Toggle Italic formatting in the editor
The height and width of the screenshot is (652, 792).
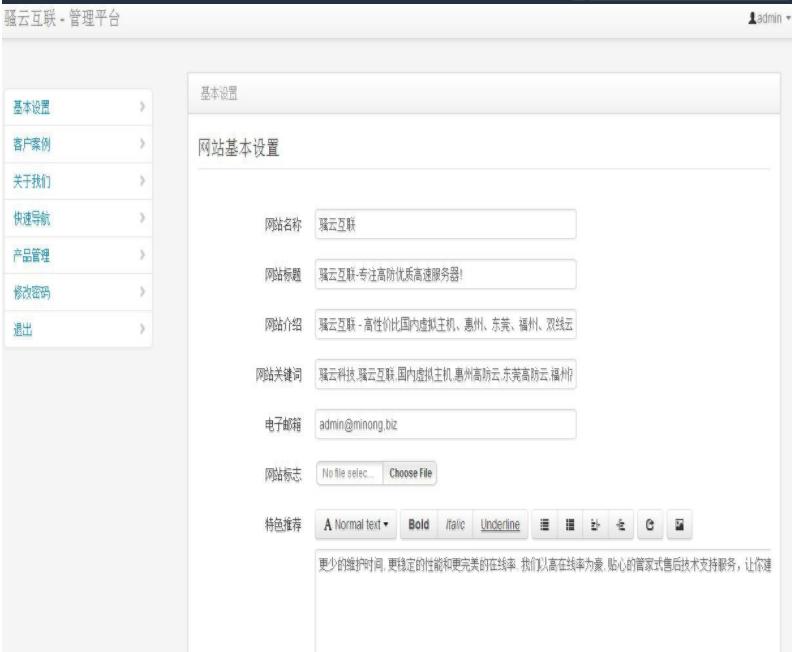point(455,524)
